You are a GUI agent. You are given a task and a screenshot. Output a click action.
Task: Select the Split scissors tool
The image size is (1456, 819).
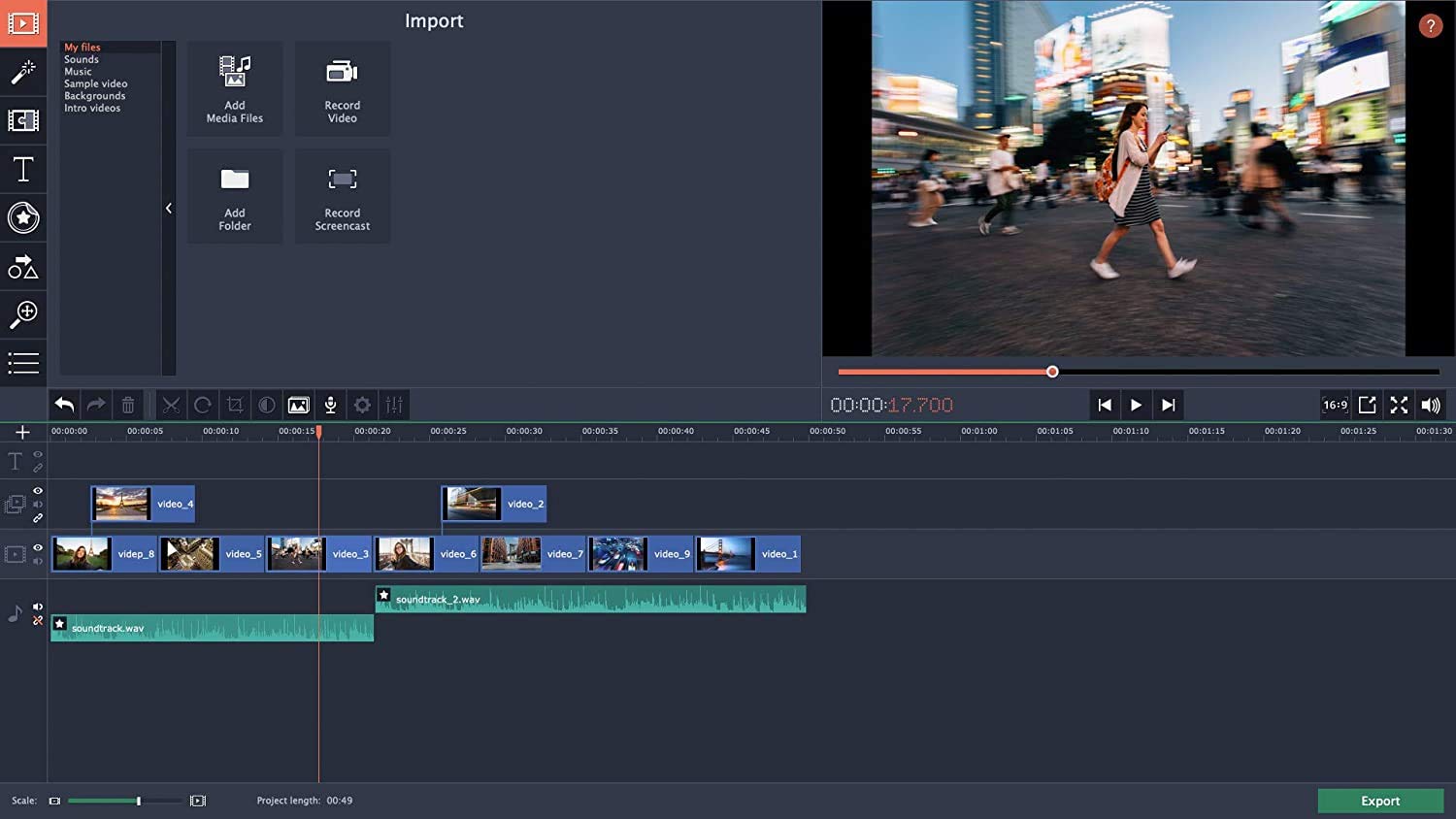[171, 405]
